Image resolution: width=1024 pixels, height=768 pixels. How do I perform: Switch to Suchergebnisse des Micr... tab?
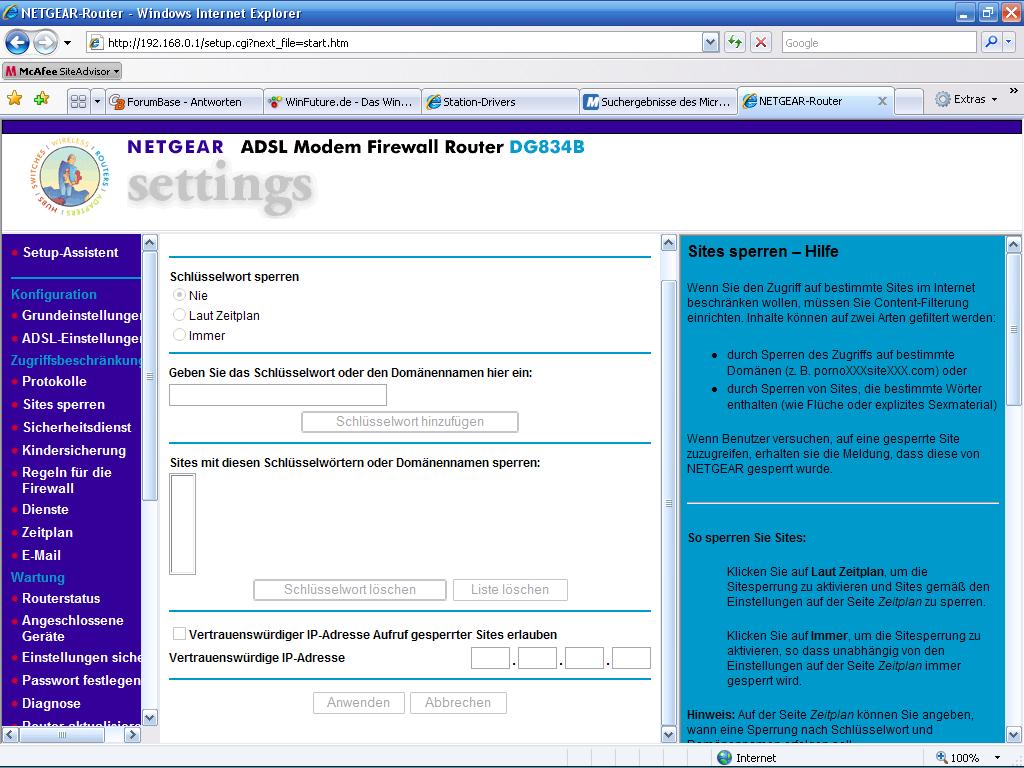658,102
